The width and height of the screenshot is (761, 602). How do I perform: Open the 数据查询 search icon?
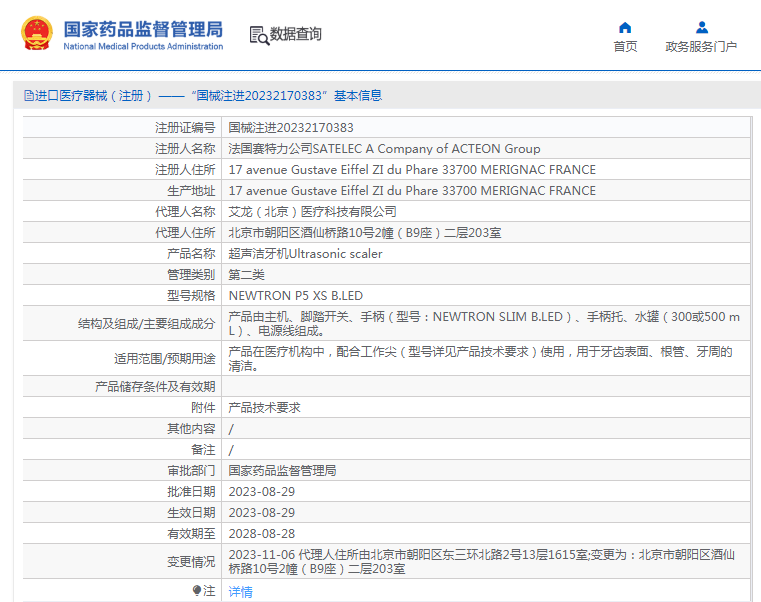pos(259,35)
